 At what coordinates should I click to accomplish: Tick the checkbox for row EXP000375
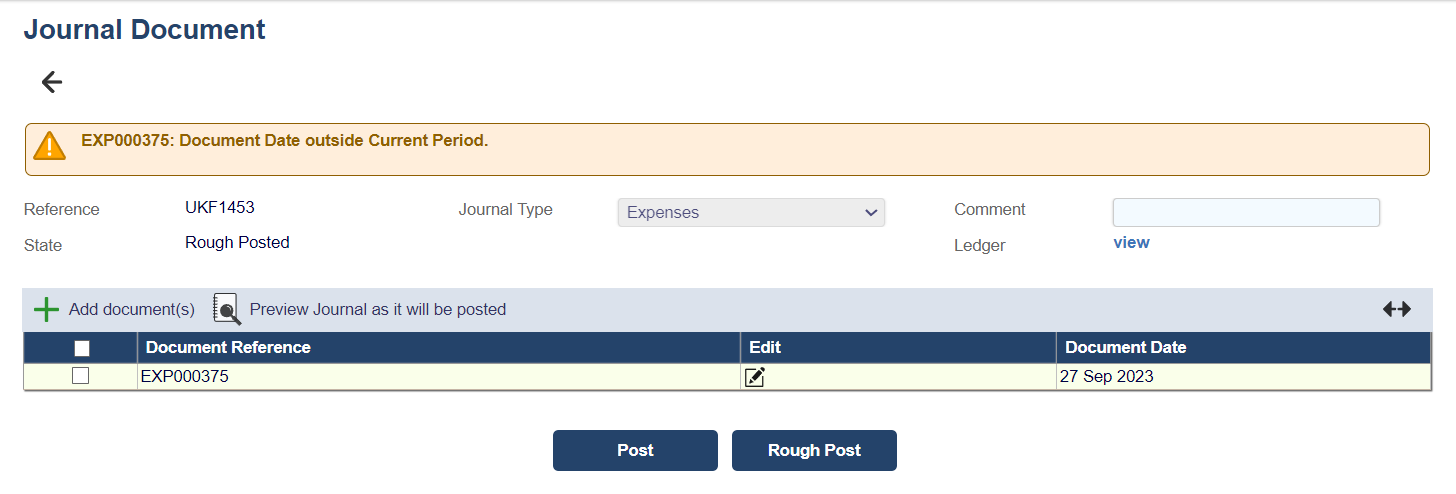81,376
